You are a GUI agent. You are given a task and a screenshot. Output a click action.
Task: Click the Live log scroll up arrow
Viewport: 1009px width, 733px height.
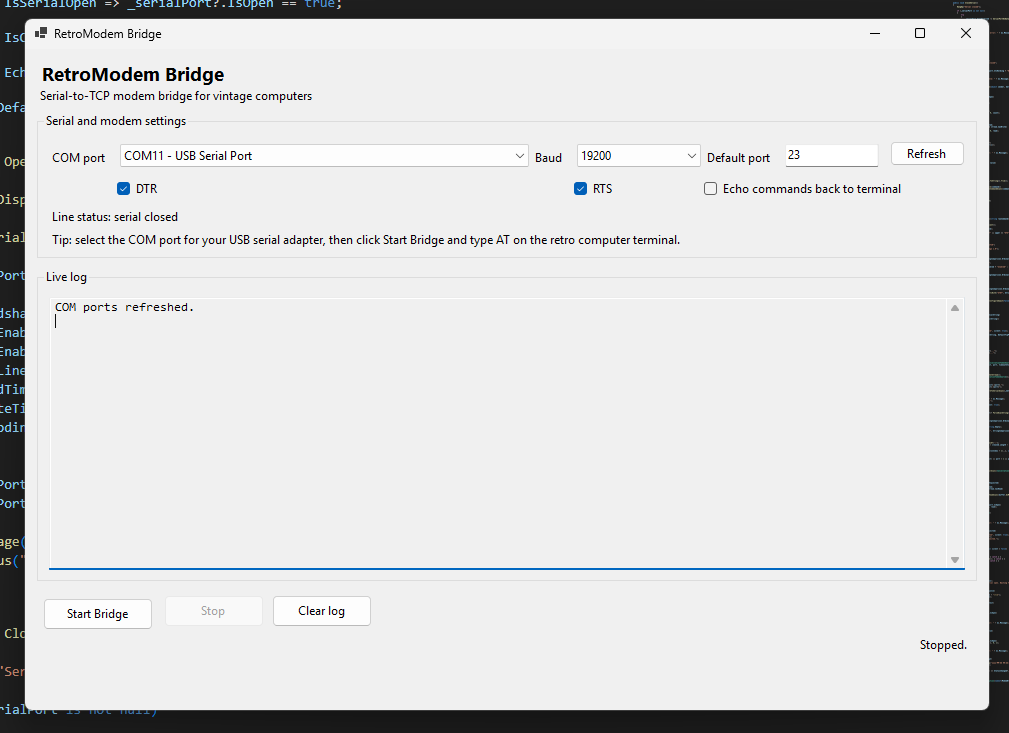click(x=955, y=308)
